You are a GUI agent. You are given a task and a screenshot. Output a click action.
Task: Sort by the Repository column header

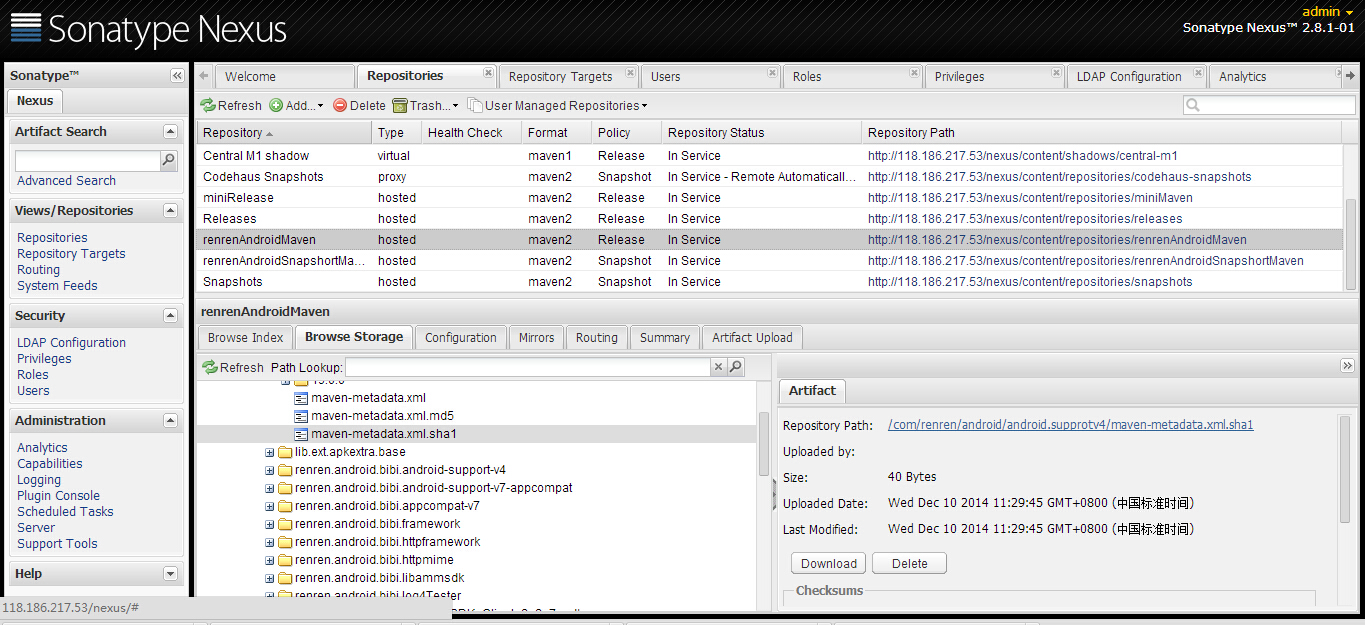285,133
